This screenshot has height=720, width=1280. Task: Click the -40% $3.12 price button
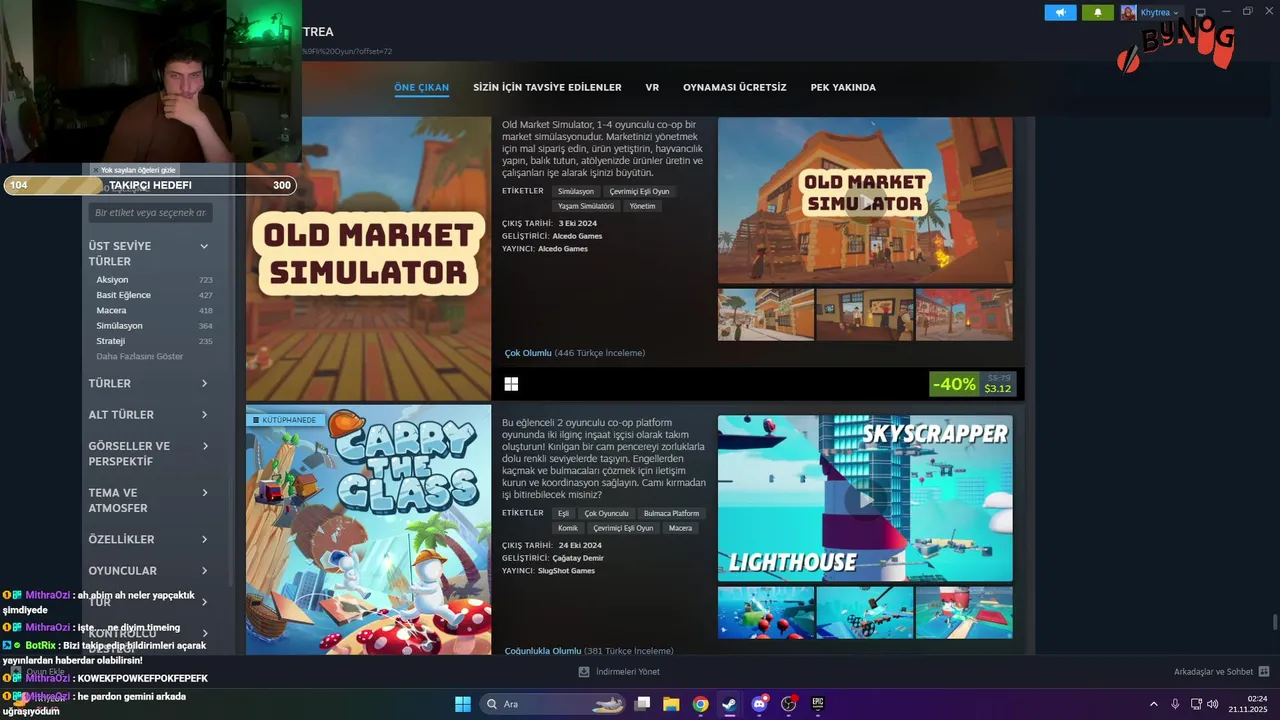click(973, 384)
